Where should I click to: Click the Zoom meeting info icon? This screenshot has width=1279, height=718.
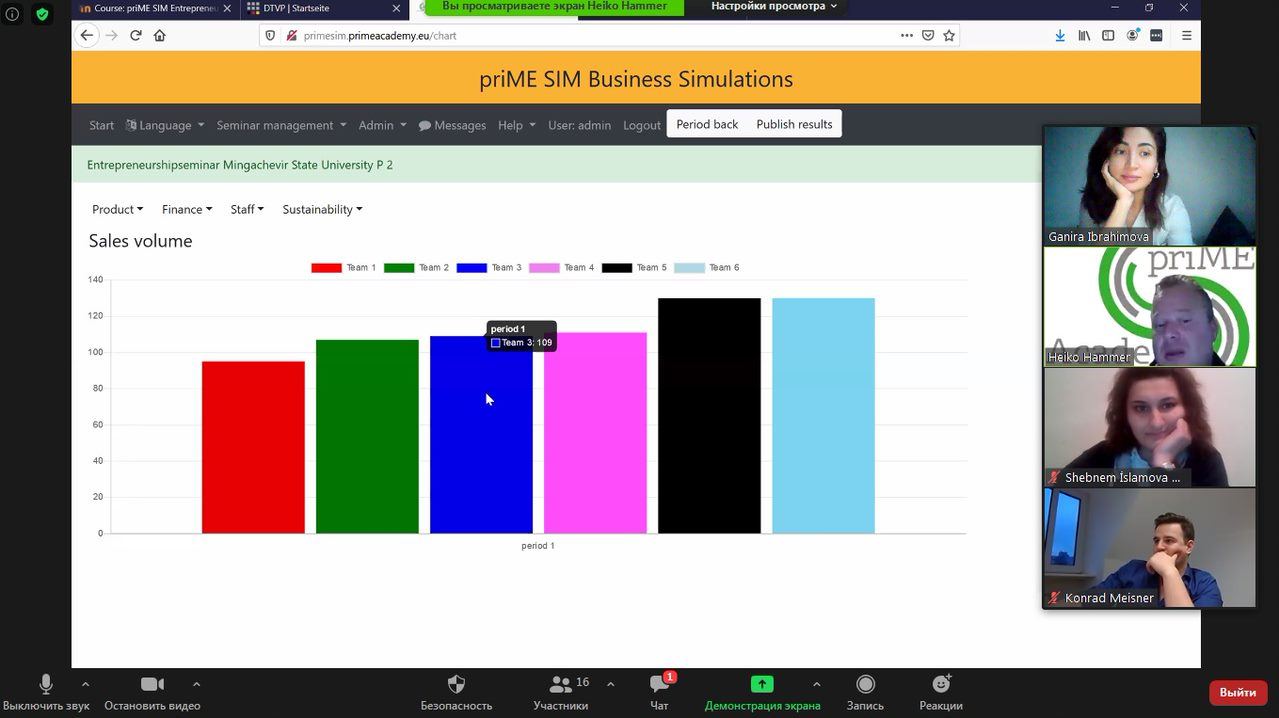pos(12,14)
